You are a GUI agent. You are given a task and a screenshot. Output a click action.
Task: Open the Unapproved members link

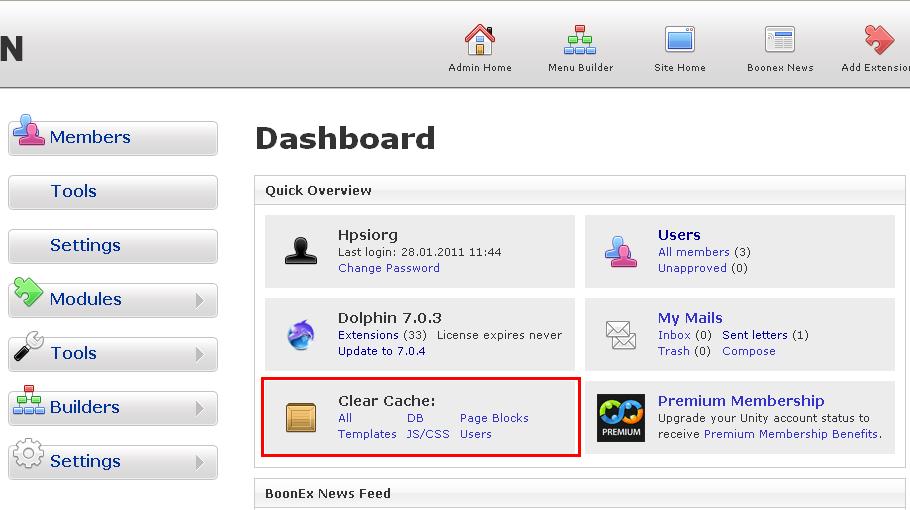pyautogui.click(x=692, y=268)
